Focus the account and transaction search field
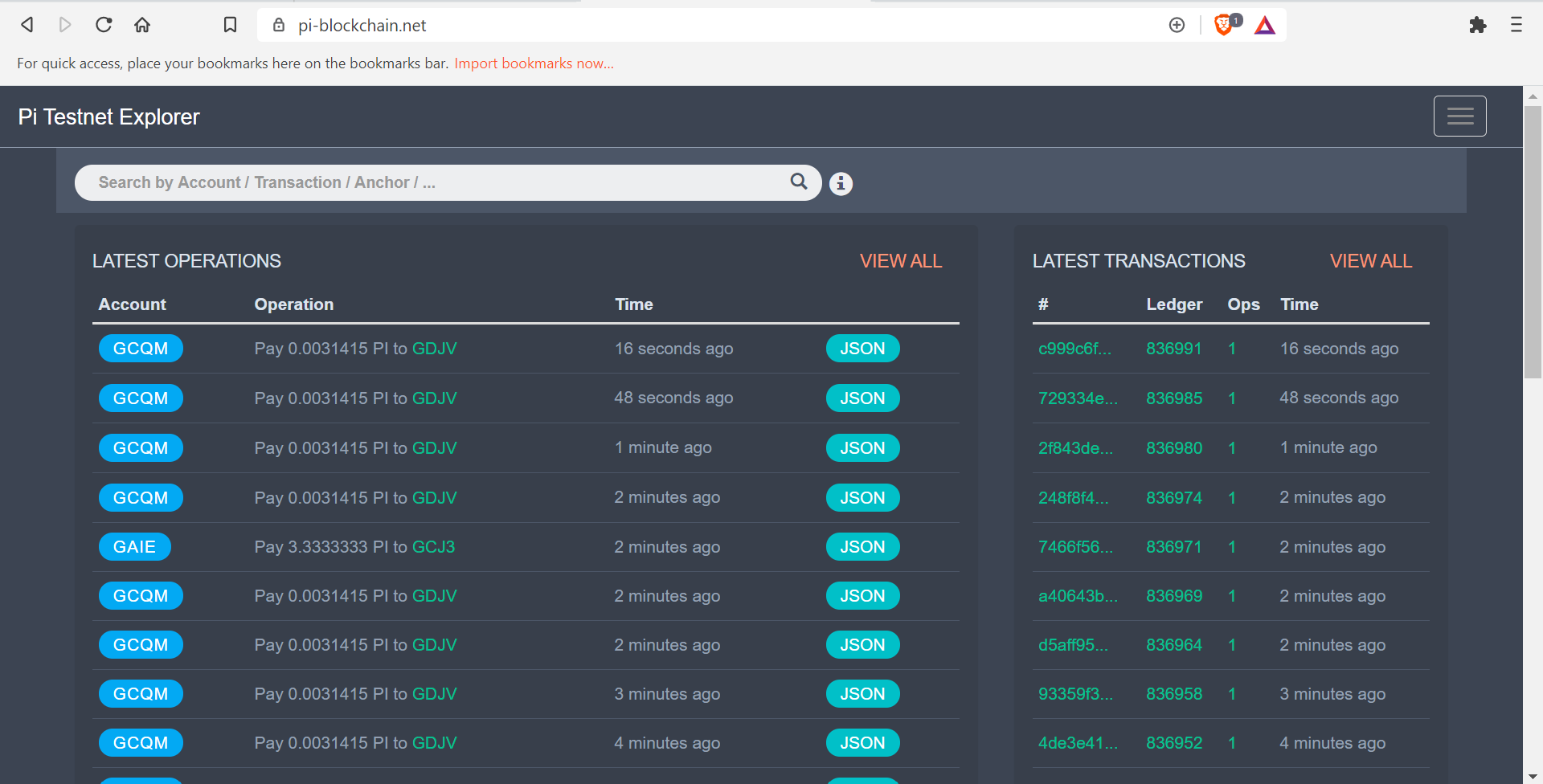The width and height of the screenshot is (1543, 784). click(434, 182)
